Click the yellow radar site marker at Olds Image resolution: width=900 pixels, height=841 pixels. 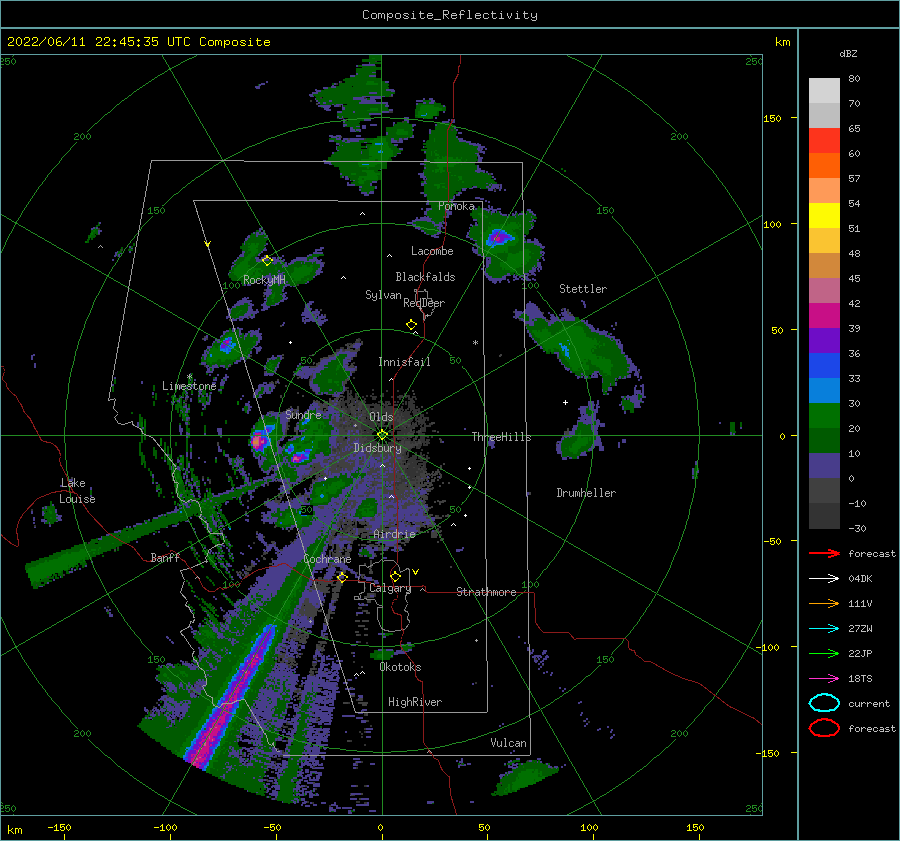382,435
